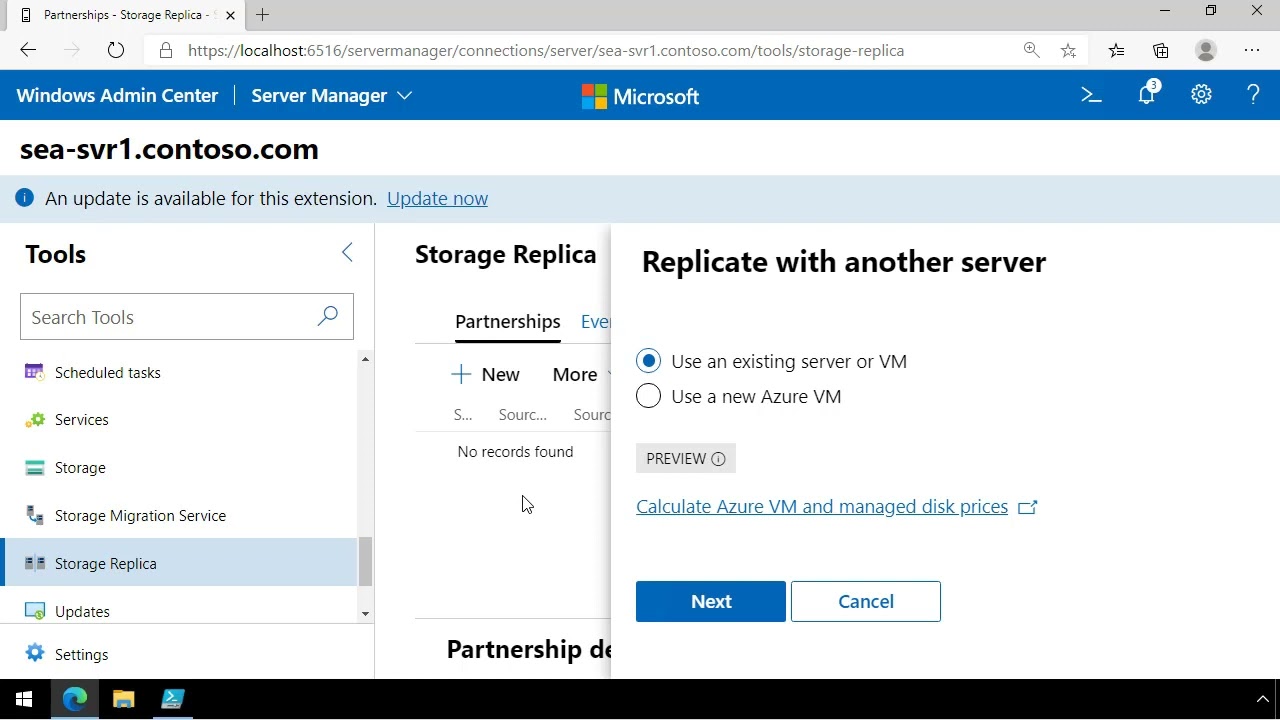This screenshot has width=1280, height=720.
Task: Click the Cancel button
Action: (x=866, y=601)
